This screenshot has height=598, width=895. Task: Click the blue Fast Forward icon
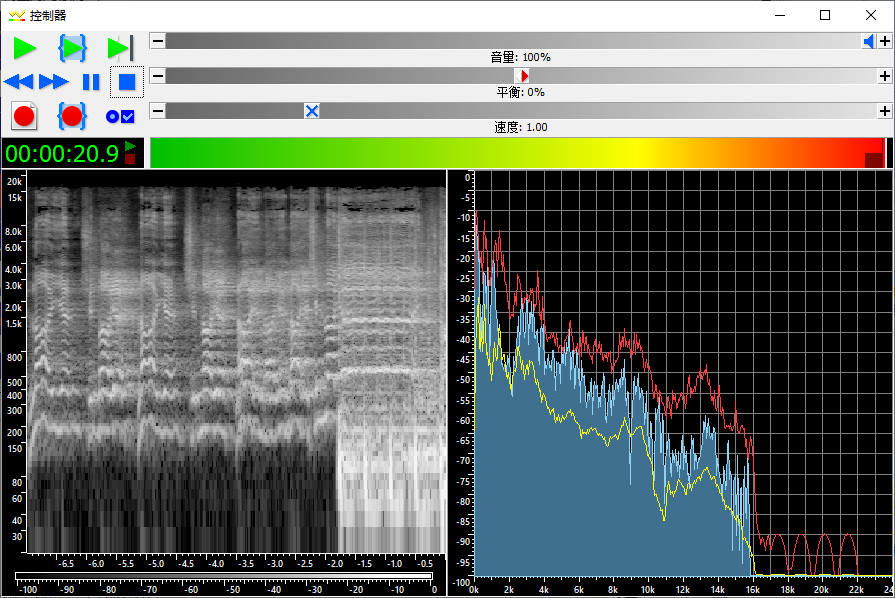(x=54, y=82)
